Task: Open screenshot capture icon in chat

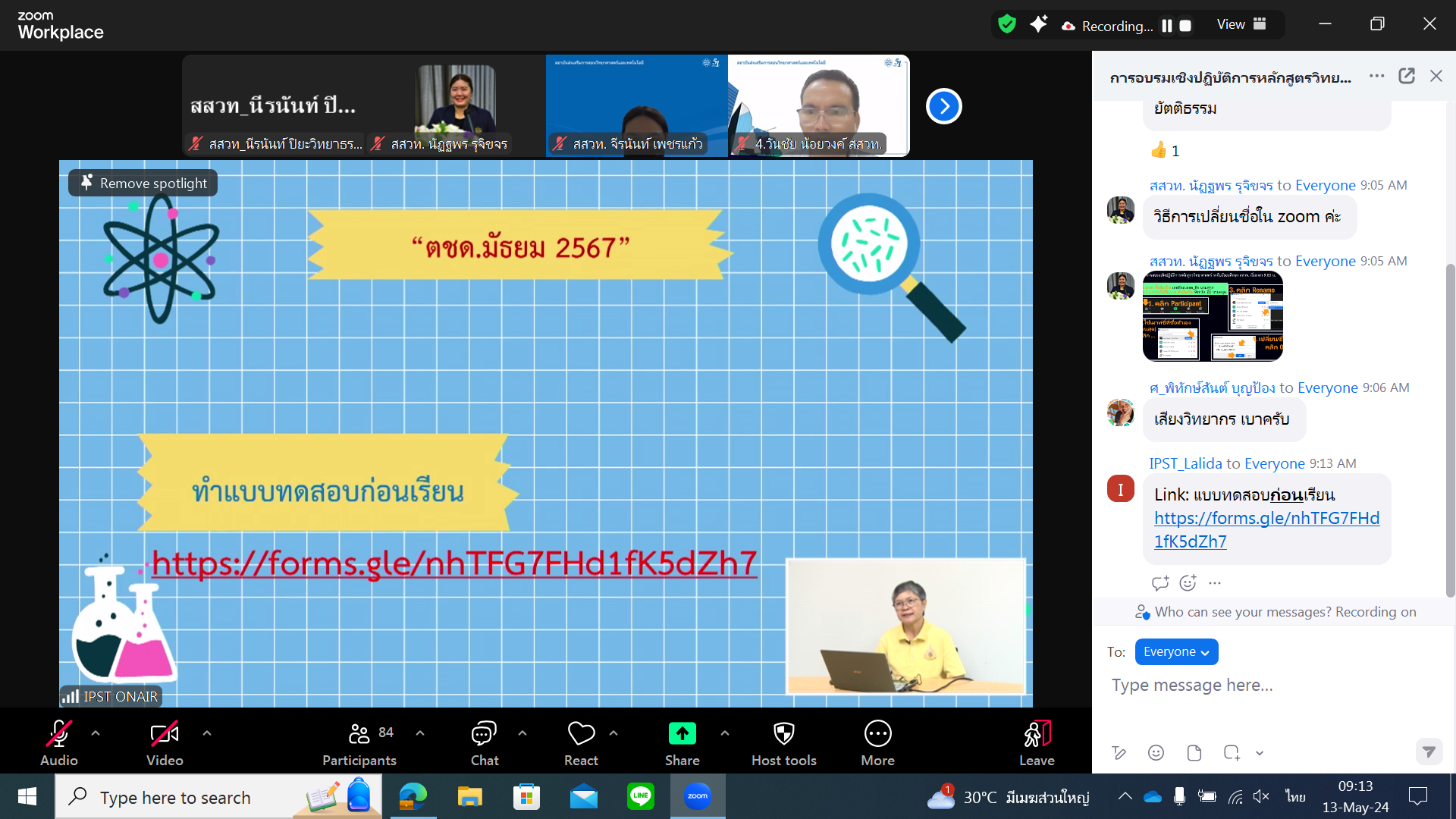Action: [1232, 752]
